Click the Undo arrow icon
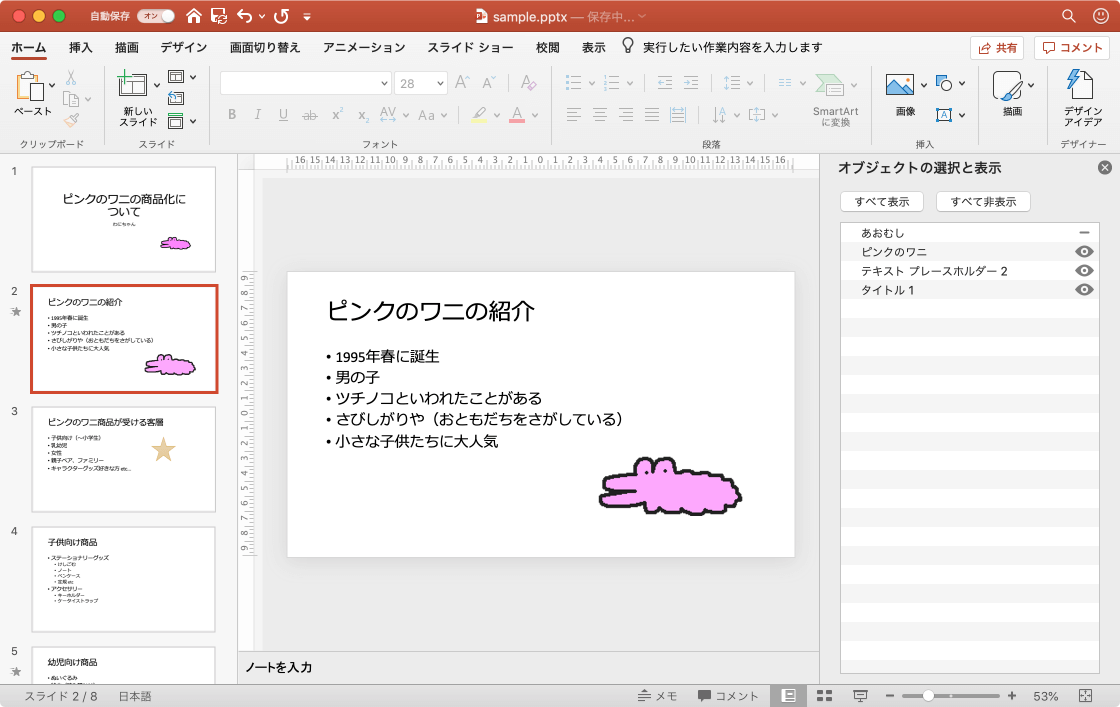 (x=245, y=16)
